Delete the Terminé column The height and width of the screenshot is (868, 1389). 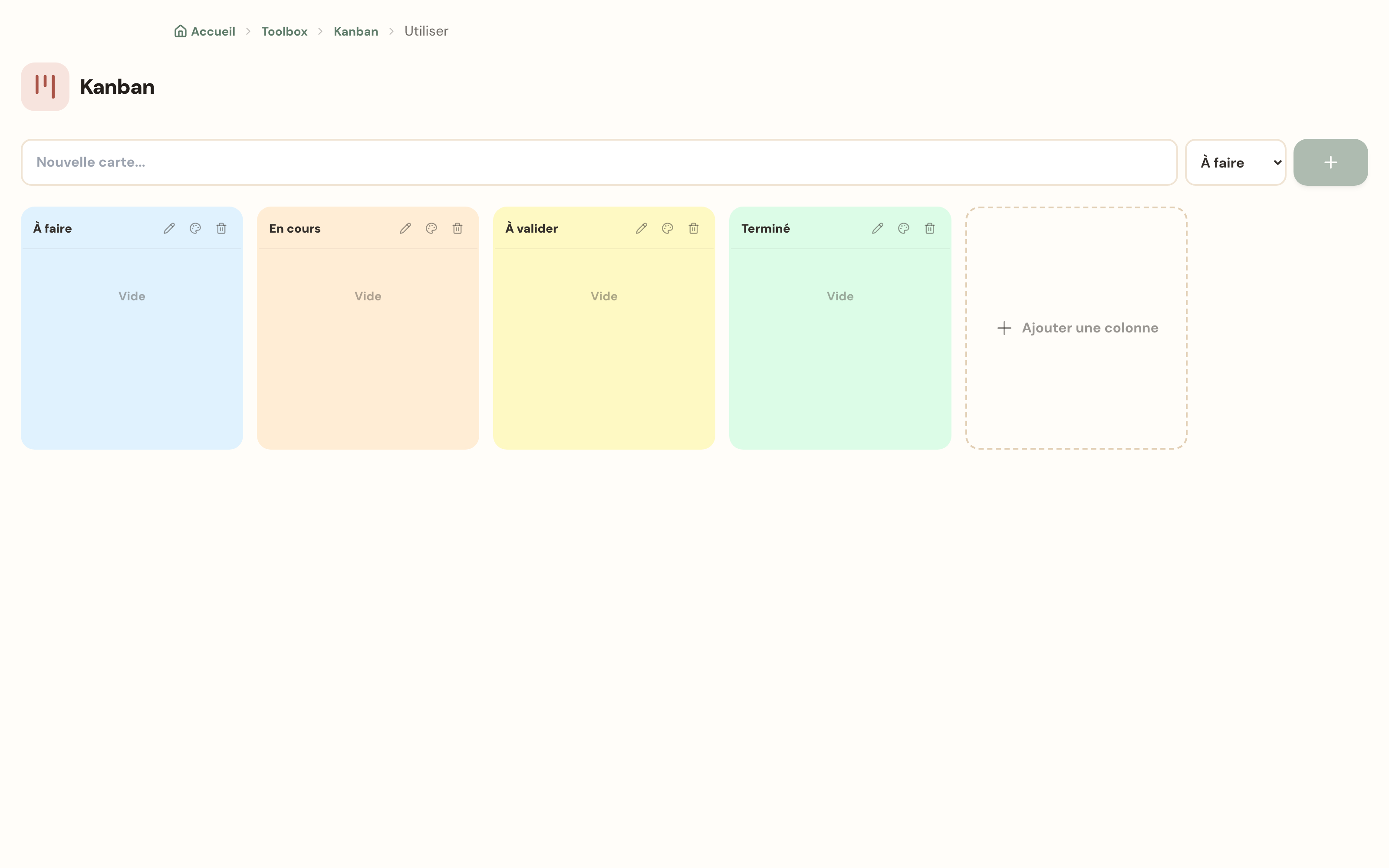coord(930,228)
